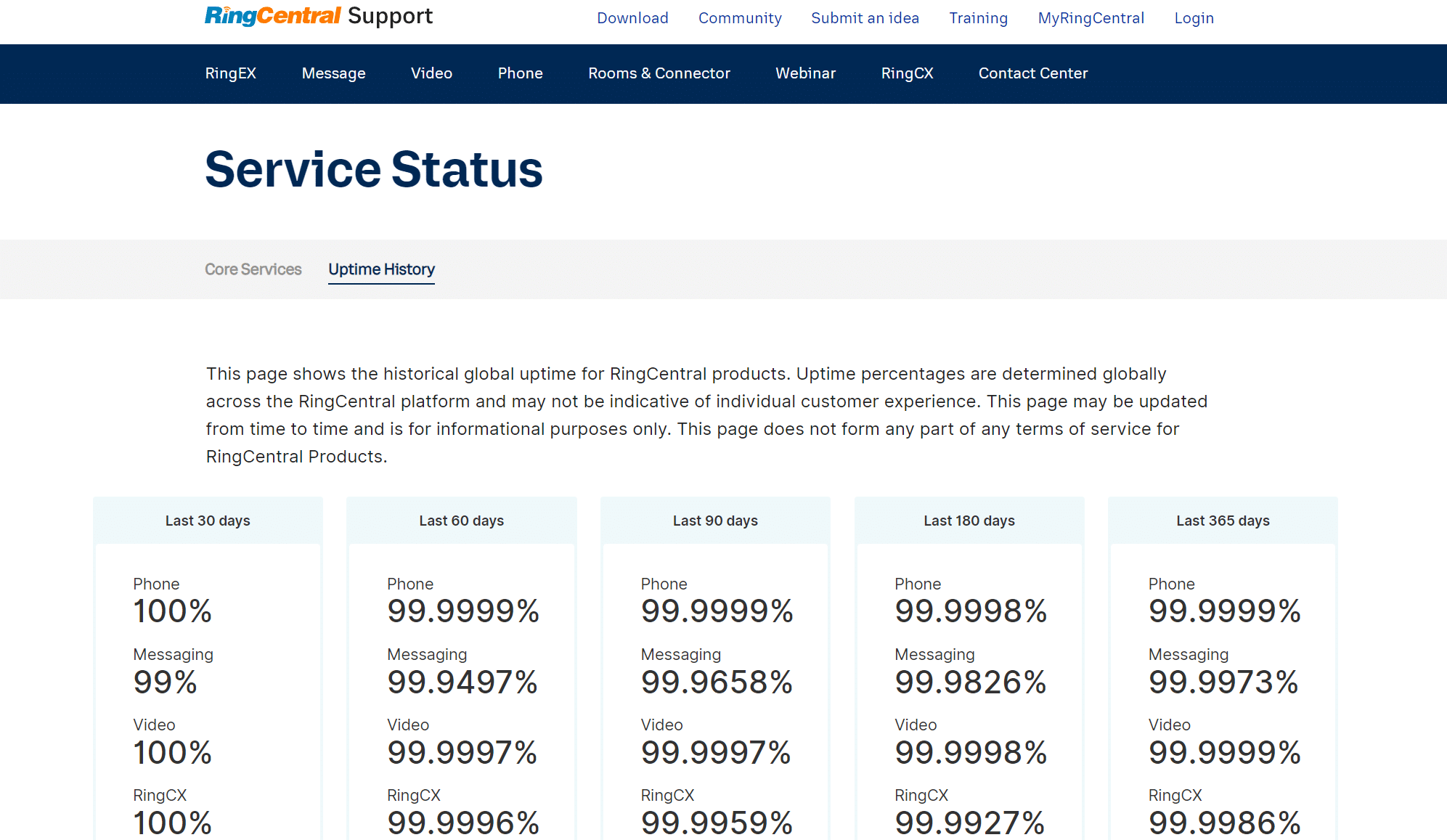Go to the Community page

[740, 18]
